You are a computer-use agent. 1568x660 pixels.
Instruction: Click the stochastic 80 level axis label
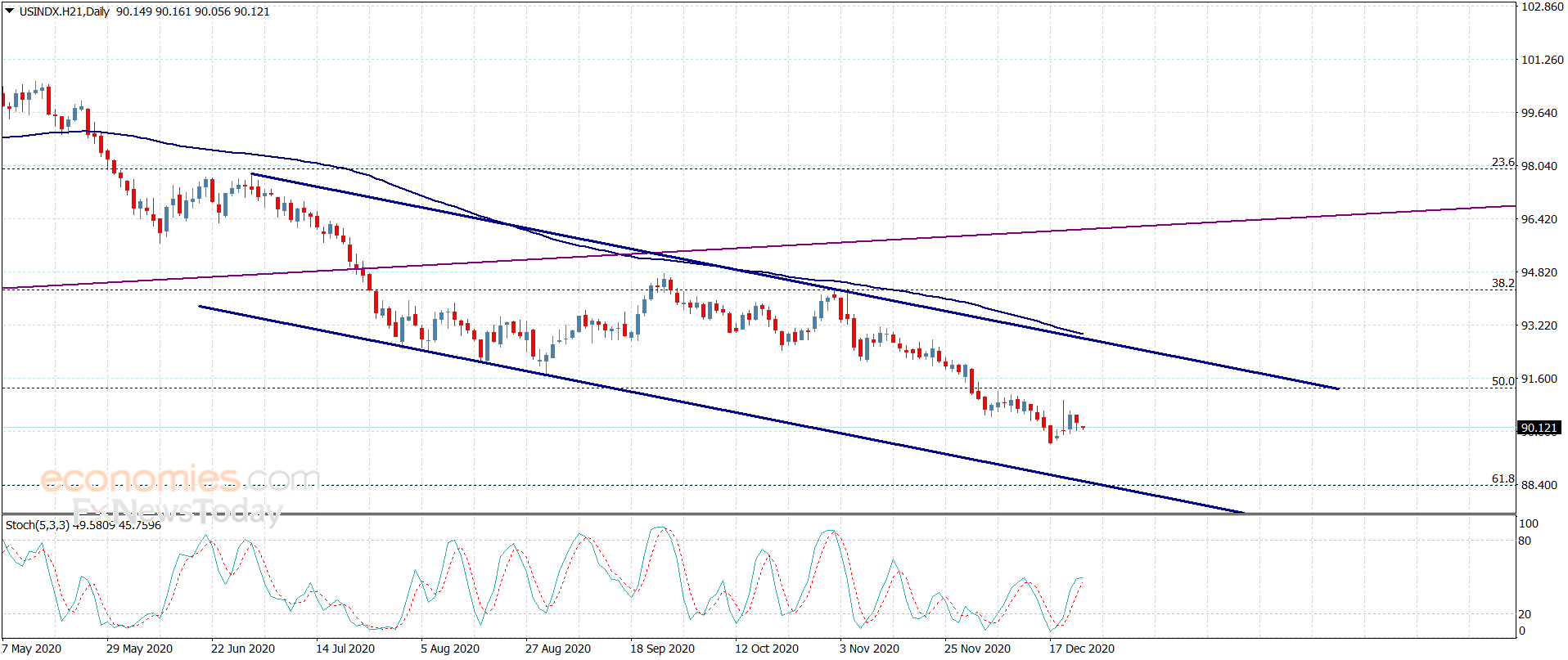click(x=1525, y=541)
